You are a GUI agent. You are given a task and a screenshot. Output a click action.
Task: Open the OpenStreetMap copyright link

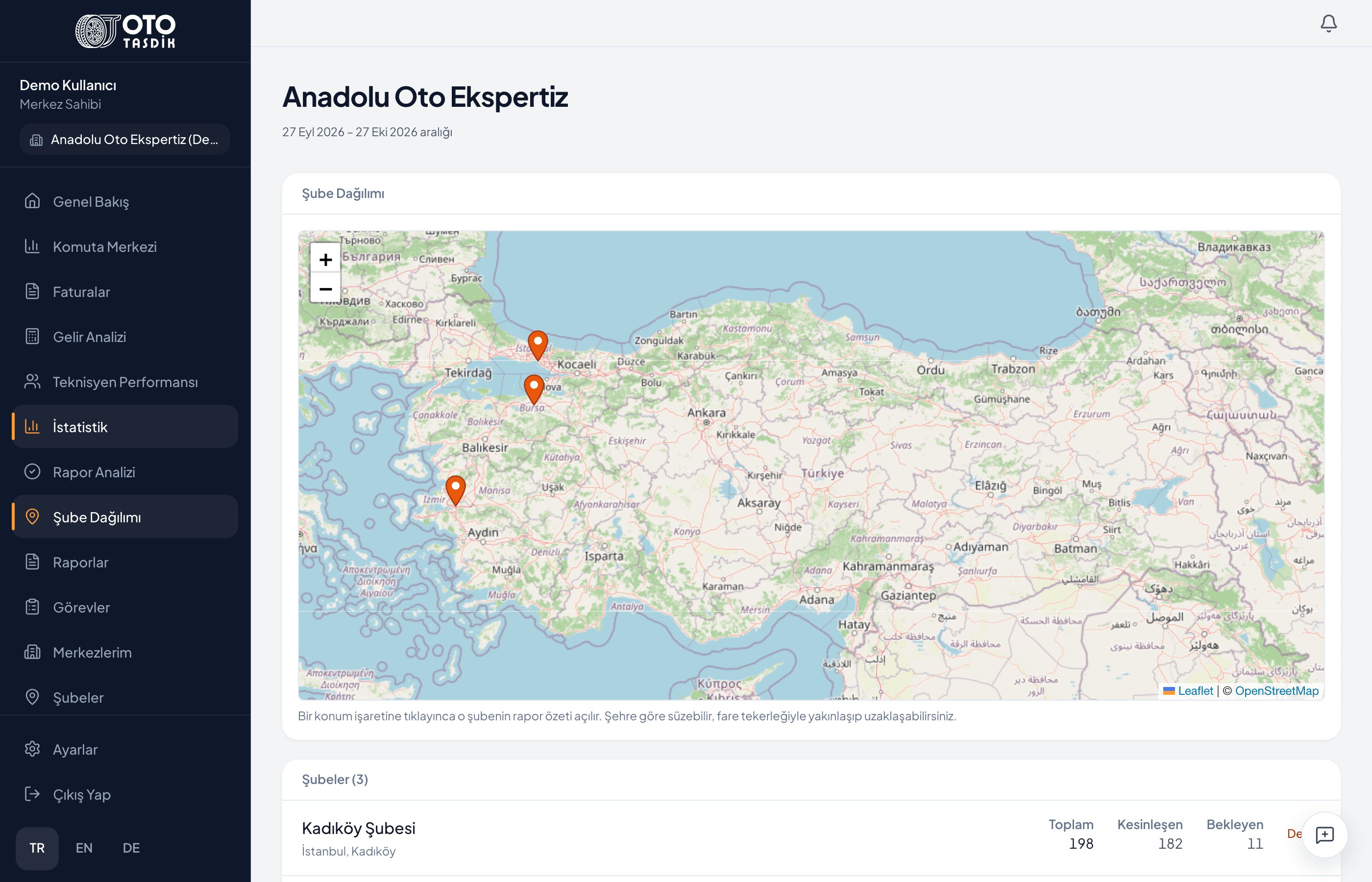1277,691
